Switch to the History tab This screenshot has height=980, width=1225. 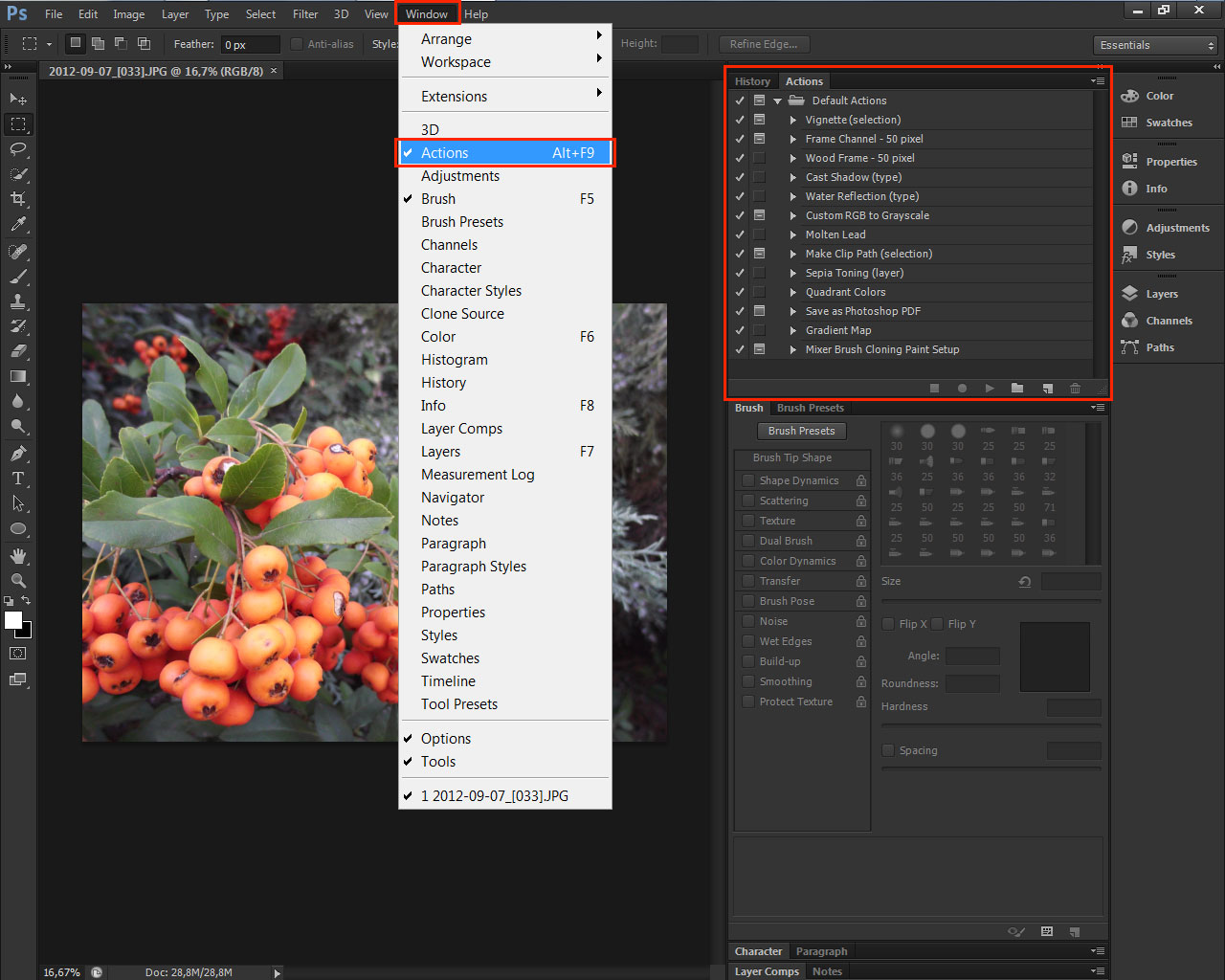pos(752,81)
